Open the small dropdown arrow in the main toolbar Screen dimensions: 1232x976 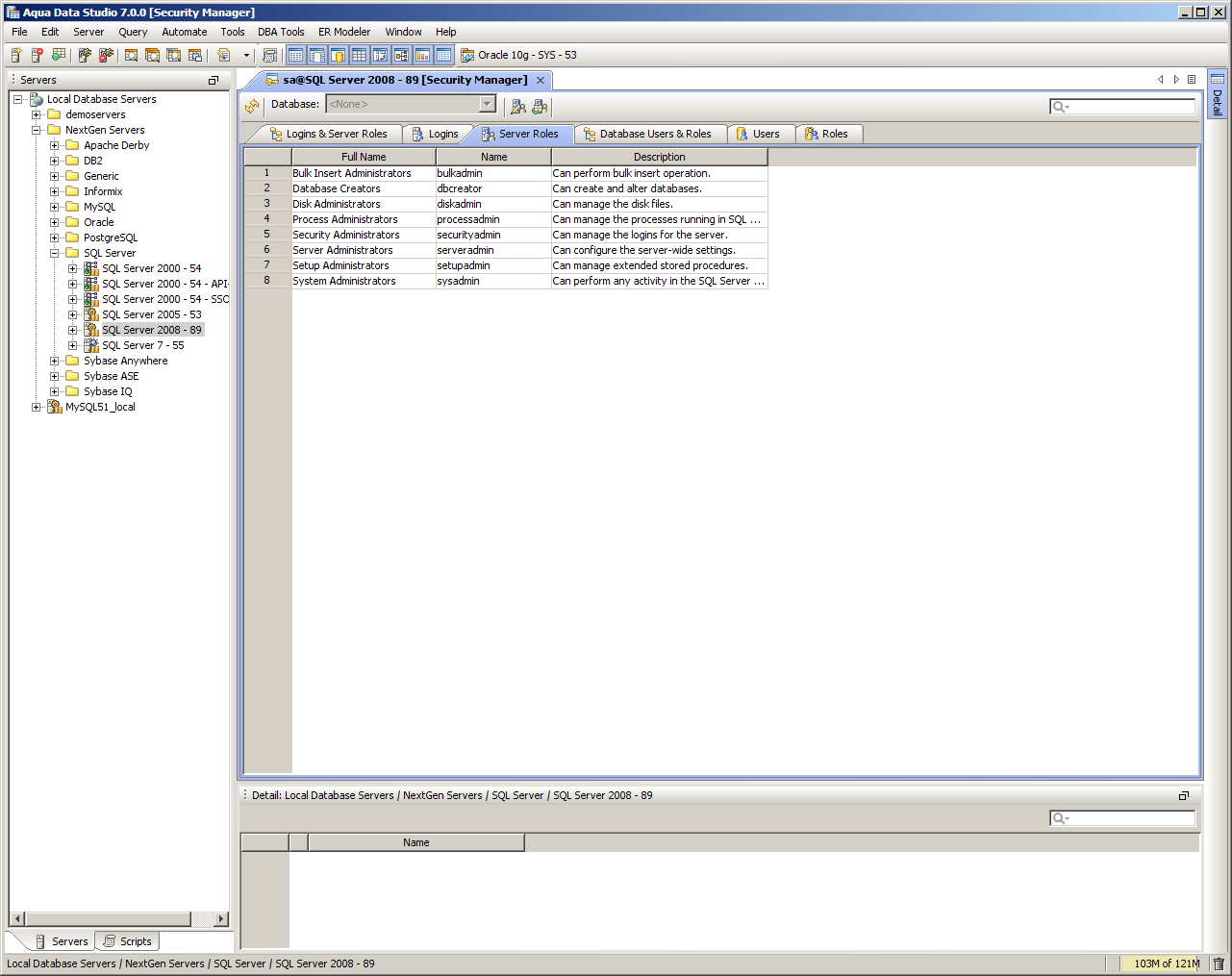(246, 55)
